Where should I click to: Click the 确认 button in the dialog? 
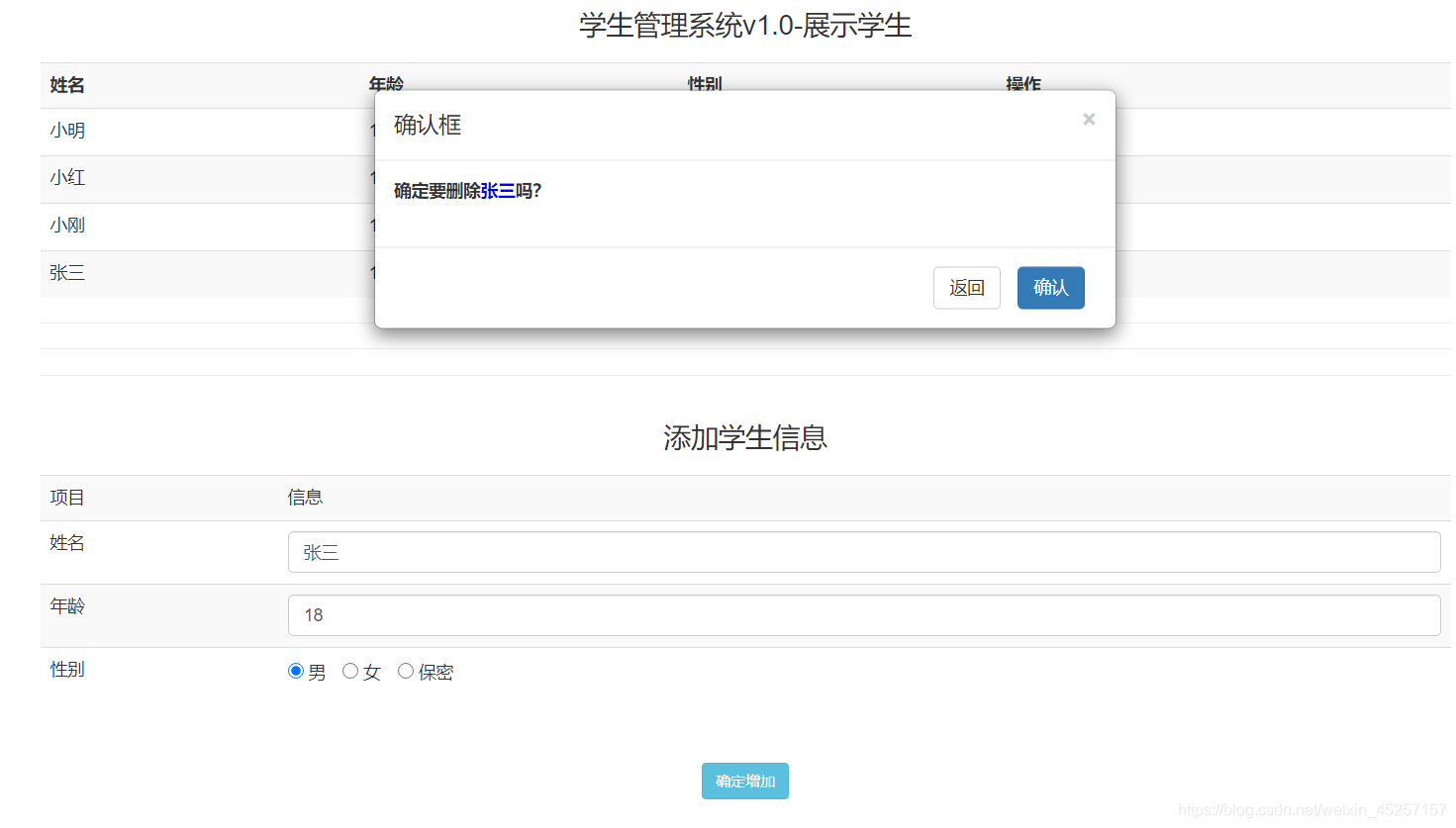(x=1051, y=288)
